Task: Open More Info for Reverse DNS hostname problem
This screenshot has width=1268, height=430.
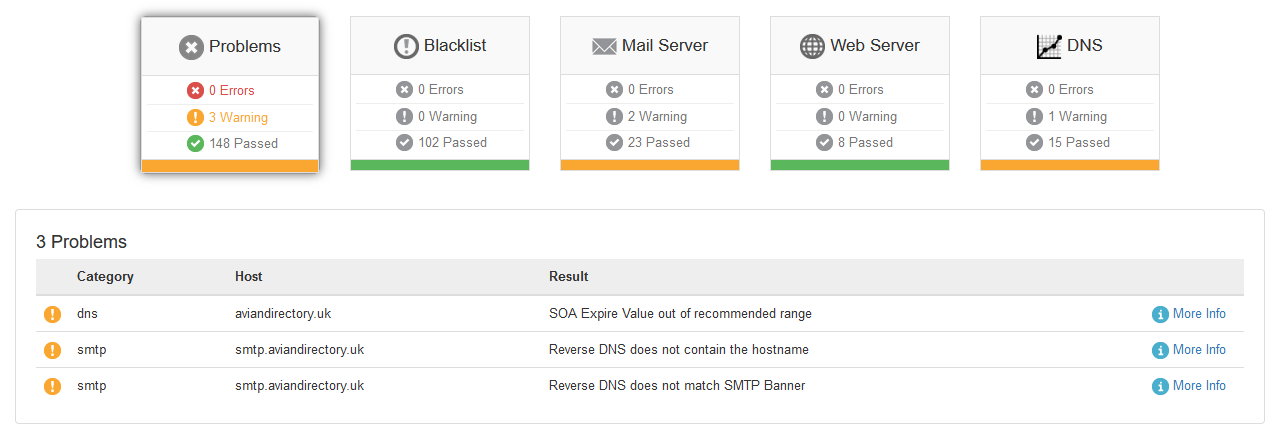Action: [1198, 350]
